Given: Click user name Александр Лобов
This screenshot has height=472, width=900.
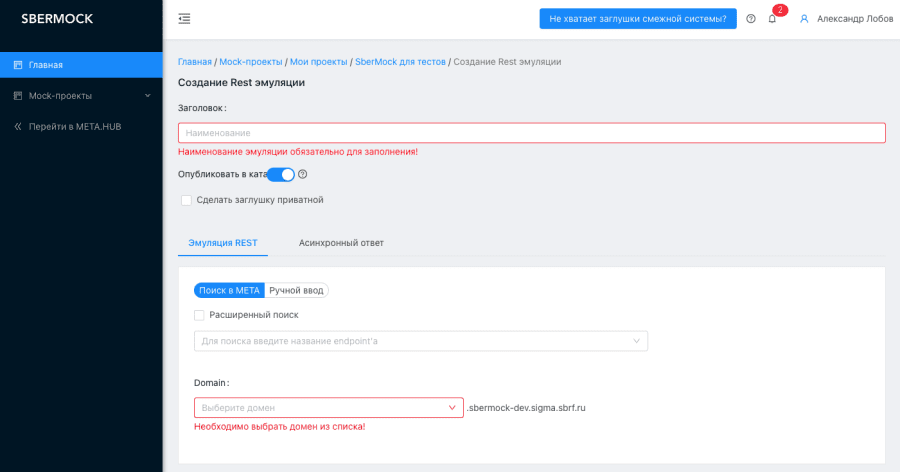Looking at the screenshot, I should (x=855, y=19).
